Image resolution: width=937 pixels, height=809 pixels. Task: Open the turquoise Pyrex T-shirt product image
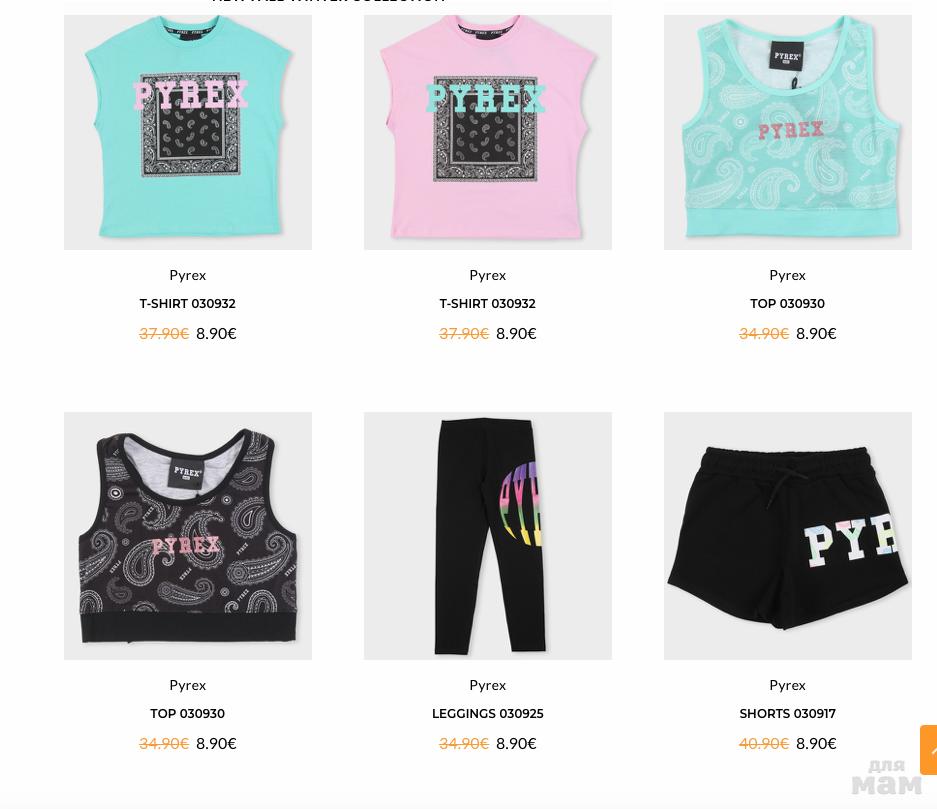pos(188,132)
